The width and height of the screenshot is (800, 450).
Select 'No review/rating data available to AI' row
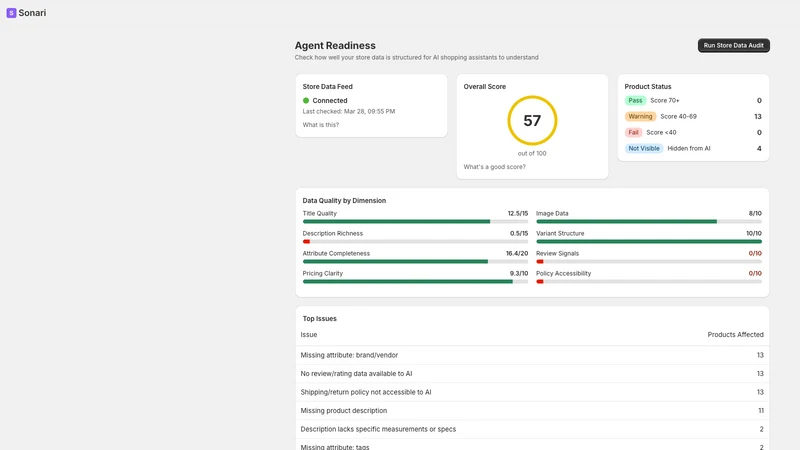(532, 373)
